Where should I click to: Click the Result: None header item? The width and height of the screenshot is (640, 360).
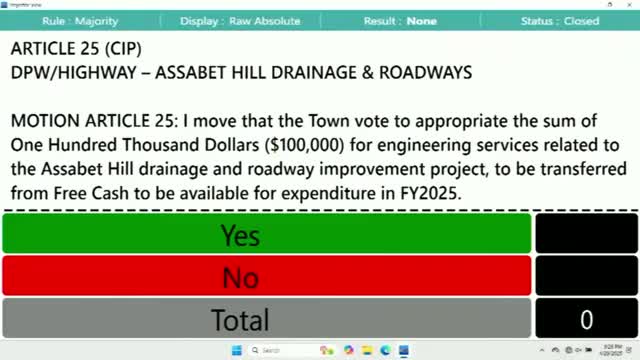click(400, 21)
